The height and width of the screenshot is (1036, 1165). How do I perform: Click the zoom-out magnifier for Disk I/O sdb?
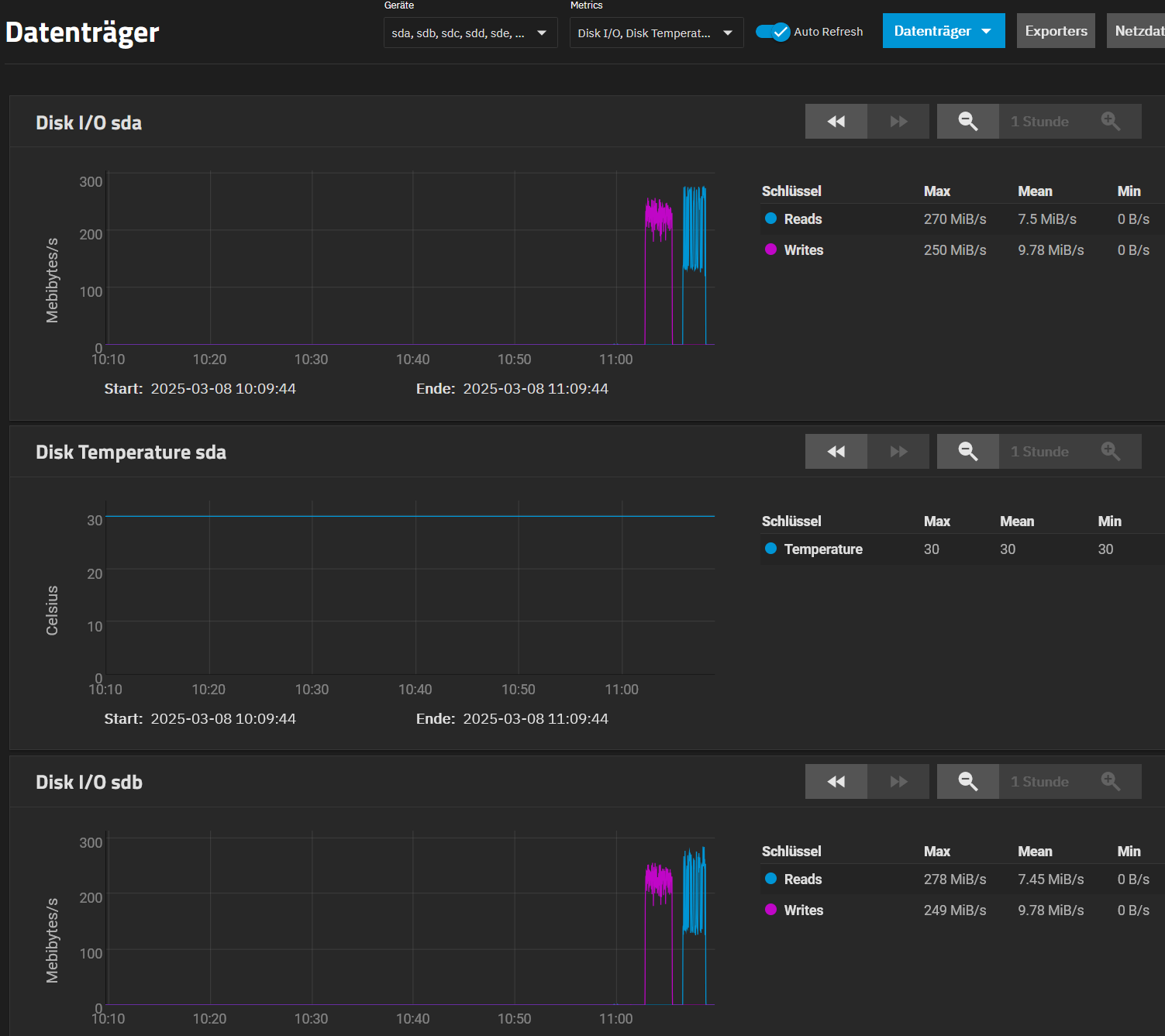coord(967,781)
